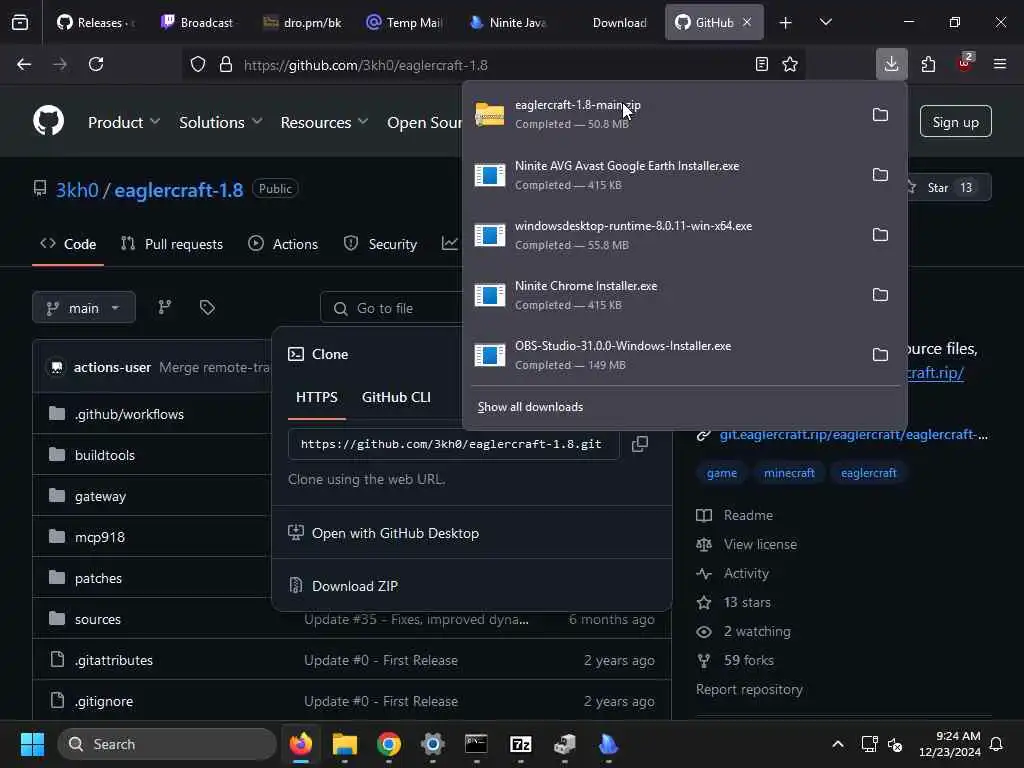This screenshot has height=768, width=1024.
Task: Show Ninite Chrome Installer in folder
Action: 880,295
